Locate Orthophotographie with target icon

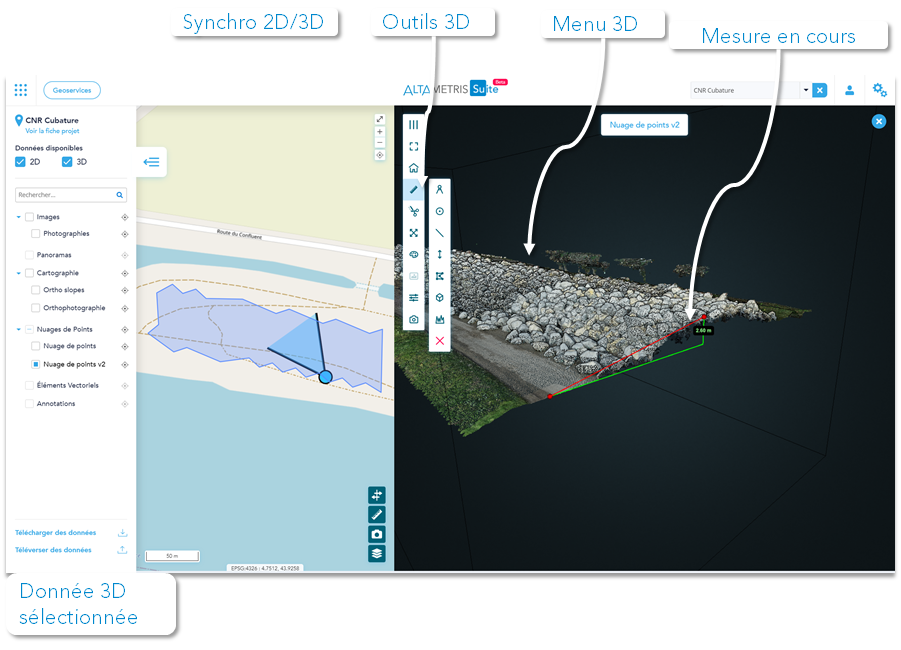click(x=125, y=309)
